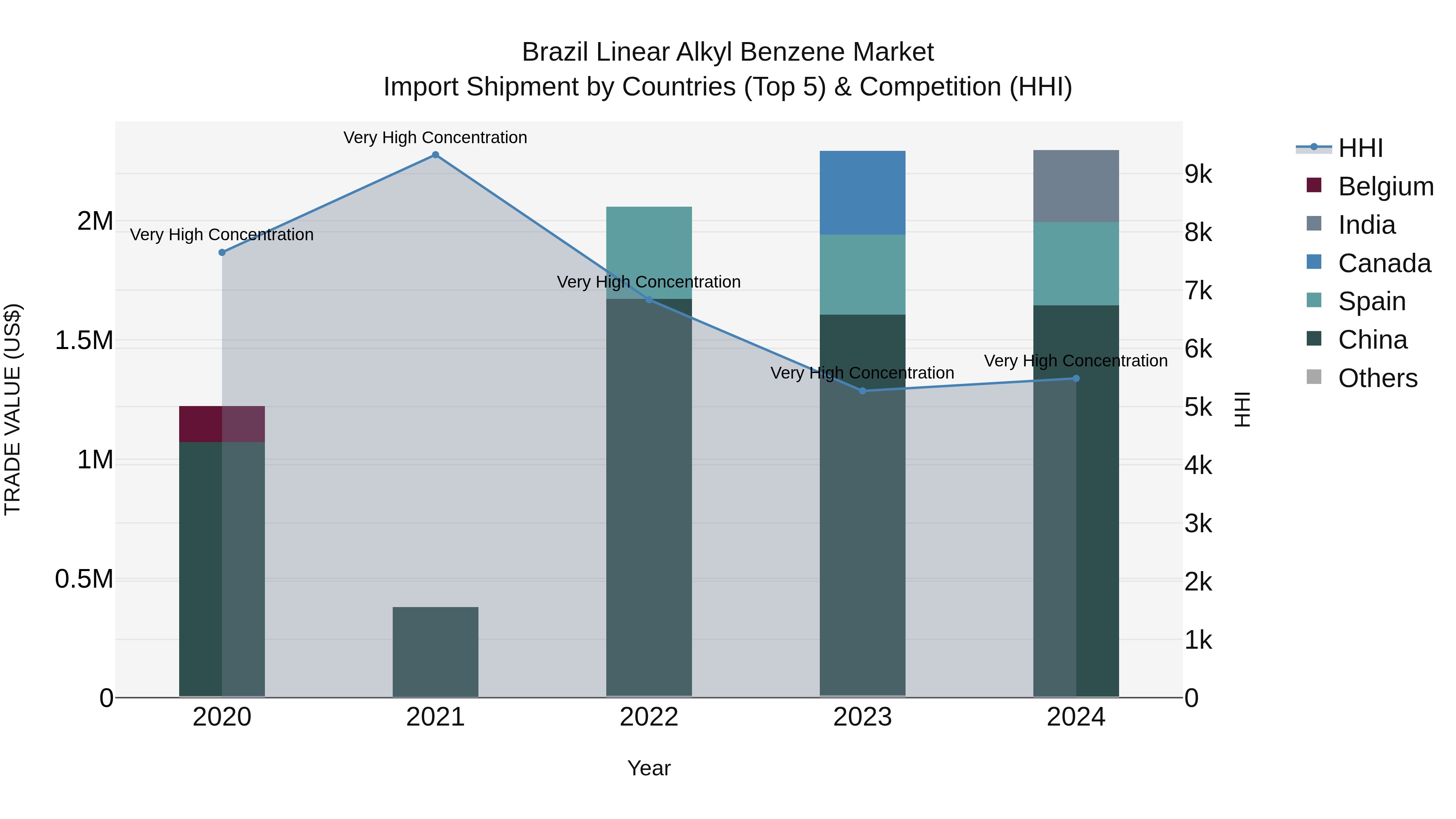This screenshot has height=819, width=1456.
Task: Click the India legend color swatch
Action: coord(1314,223)
